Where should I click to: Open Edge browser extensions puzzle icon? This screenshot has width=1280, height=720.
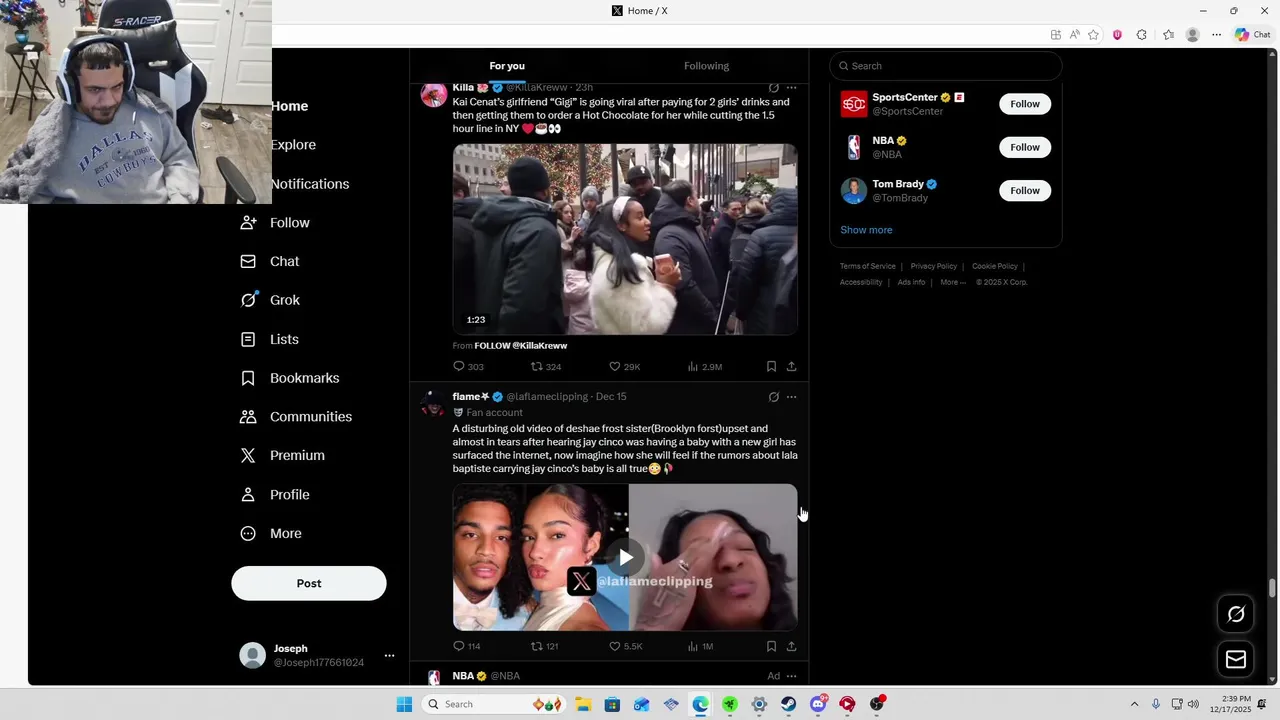(1141, 35)
